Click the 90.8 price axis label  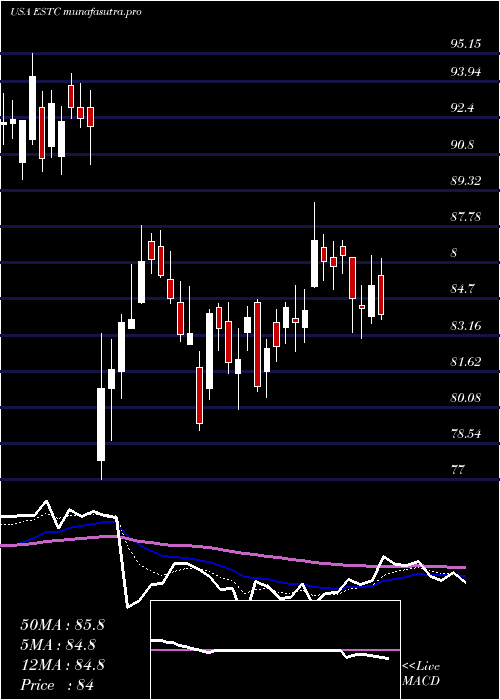pos(463,145)
